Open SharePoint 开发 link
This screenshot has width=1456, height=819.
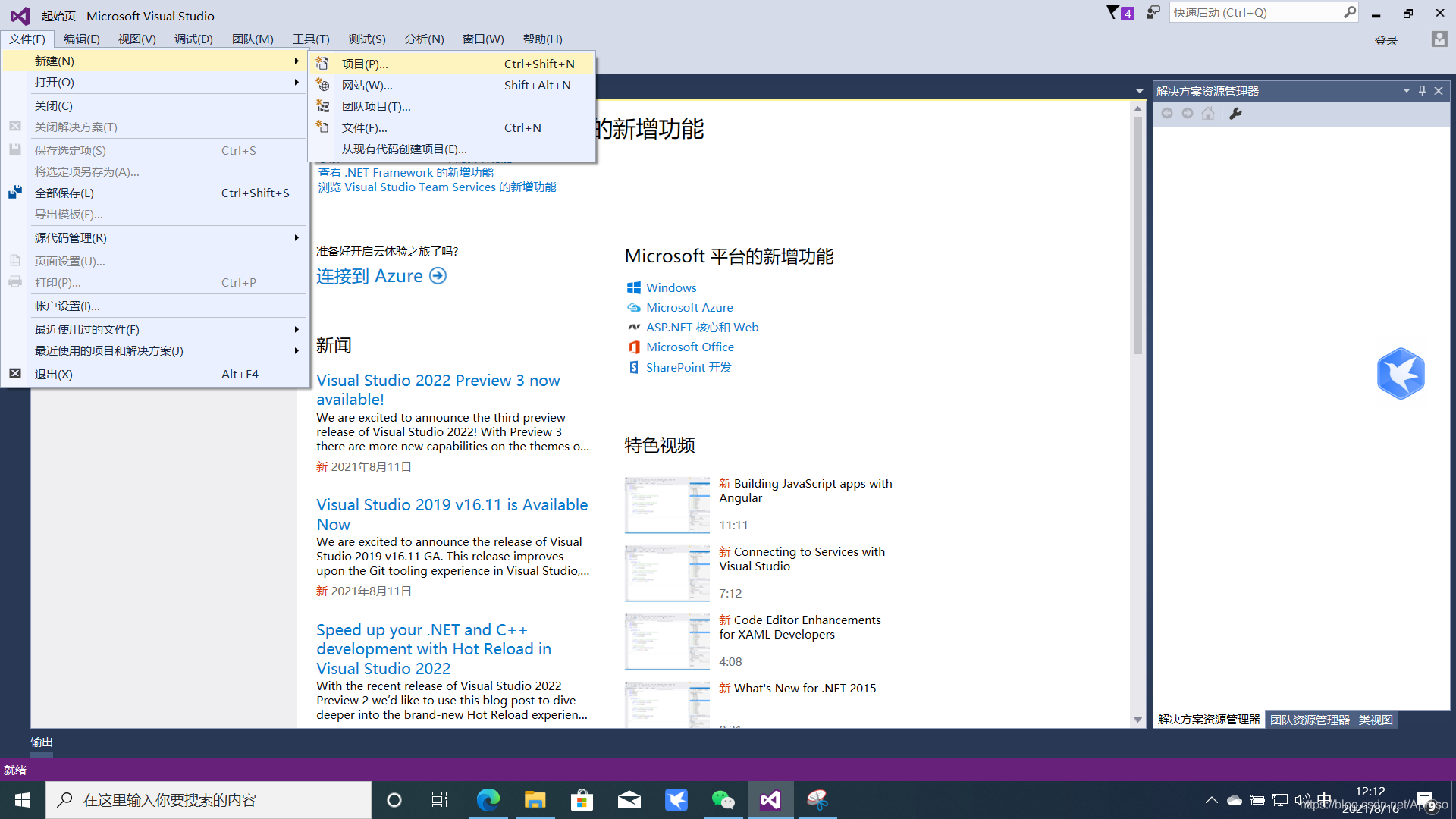tap(689, 367)
